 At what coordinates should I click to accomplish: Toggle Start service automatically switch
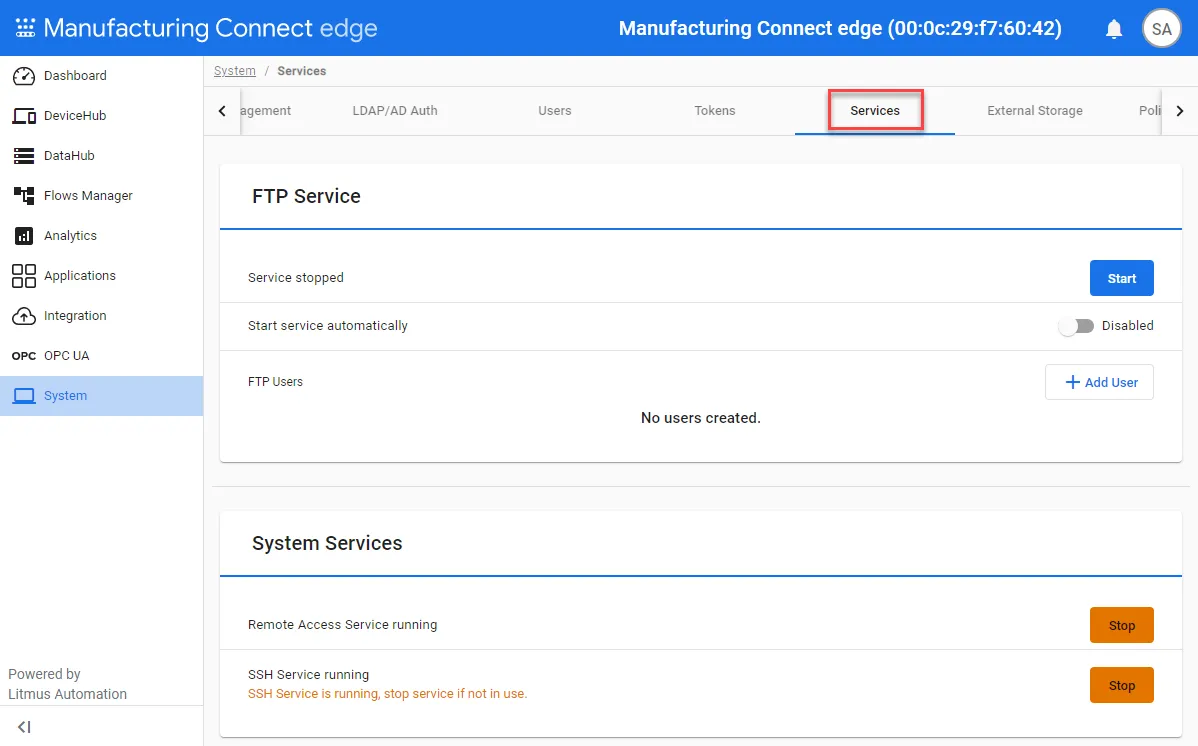pos(1076,326)
